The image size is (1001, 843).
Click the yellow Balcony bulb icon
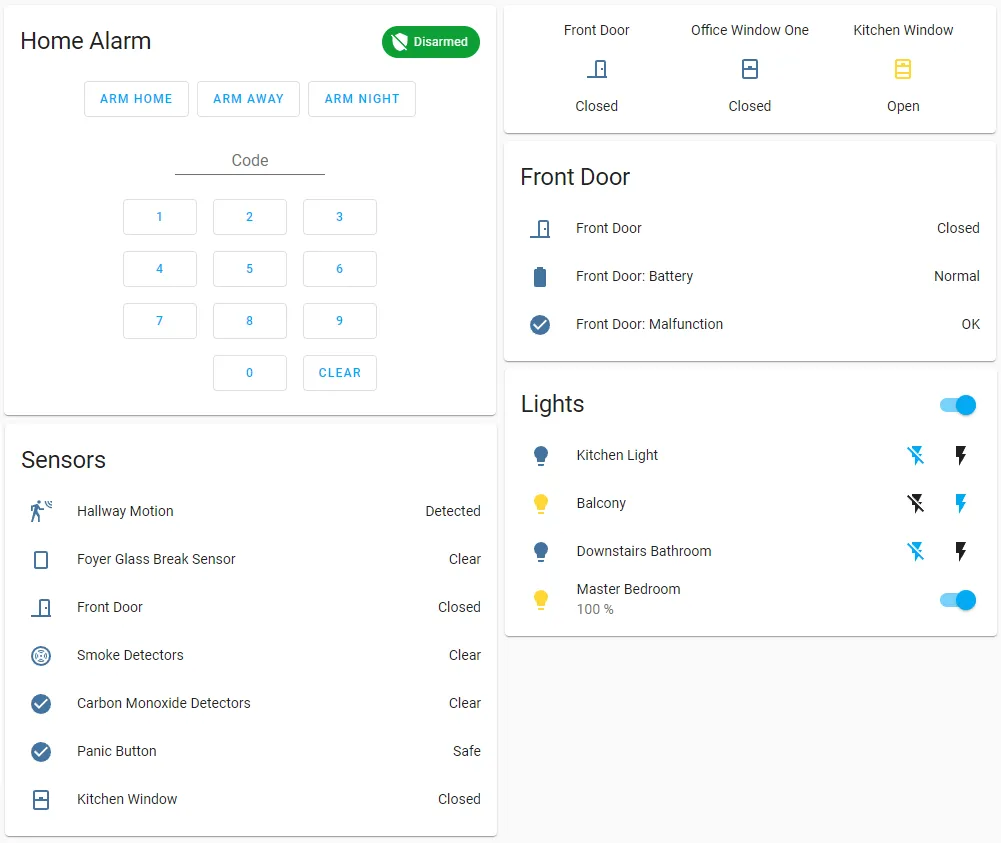541,504
